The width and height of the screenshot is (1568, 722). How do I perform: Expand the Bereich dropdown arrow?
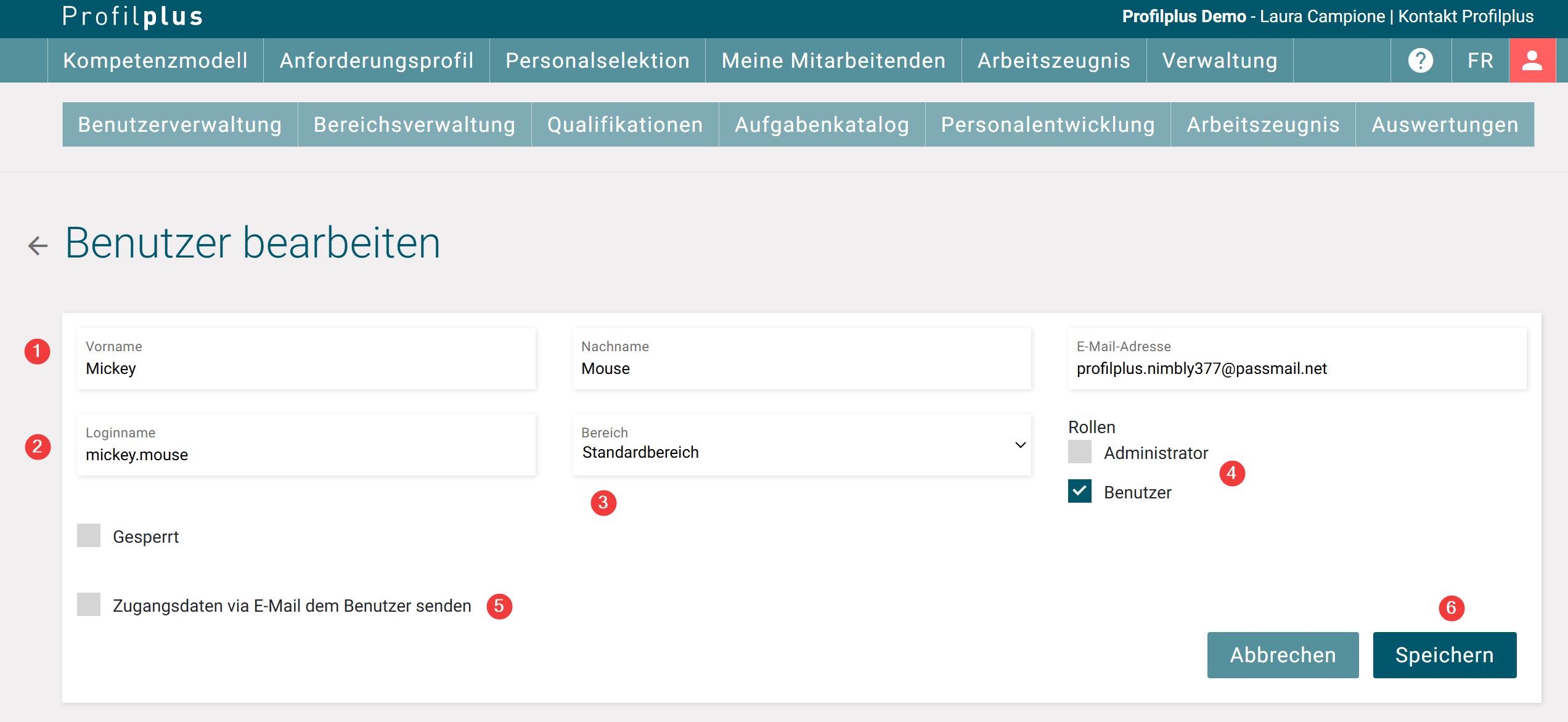click(x=1020, y=445)
